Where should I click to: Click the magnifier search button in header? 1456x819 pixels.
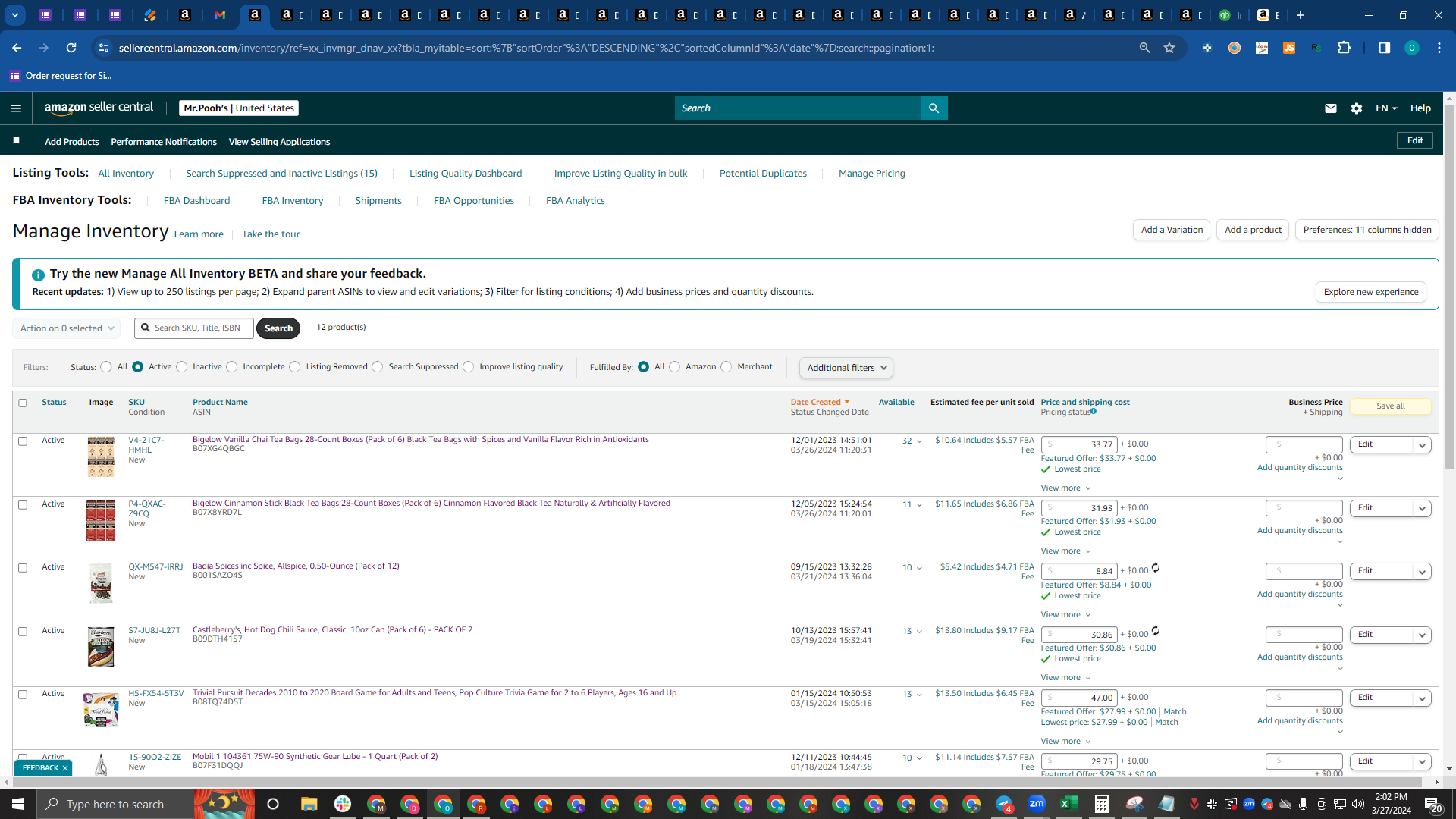pyautogui.click(x=934, y=108)
